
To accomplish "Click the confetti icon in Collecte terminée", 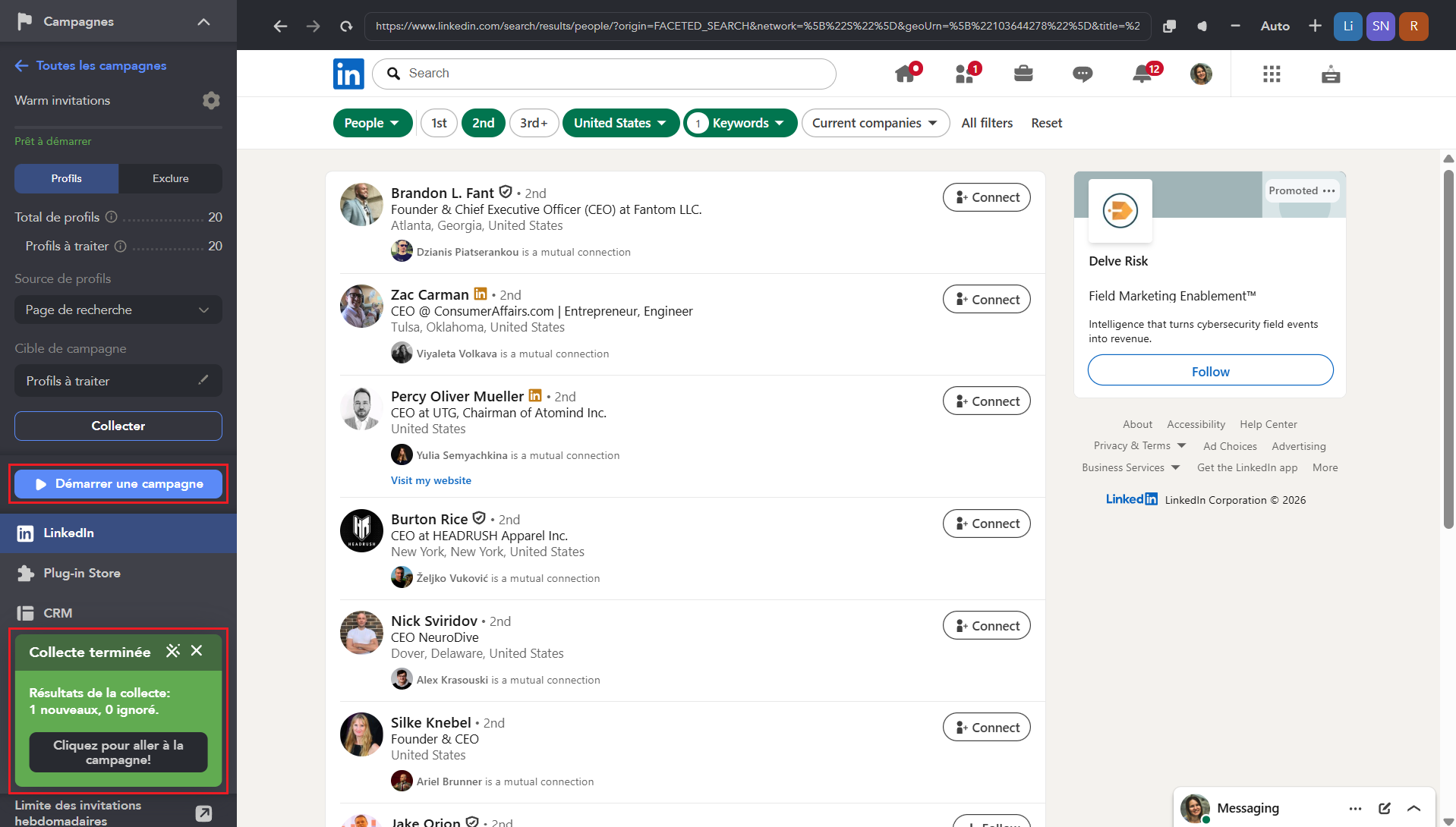I will [173, 651].
